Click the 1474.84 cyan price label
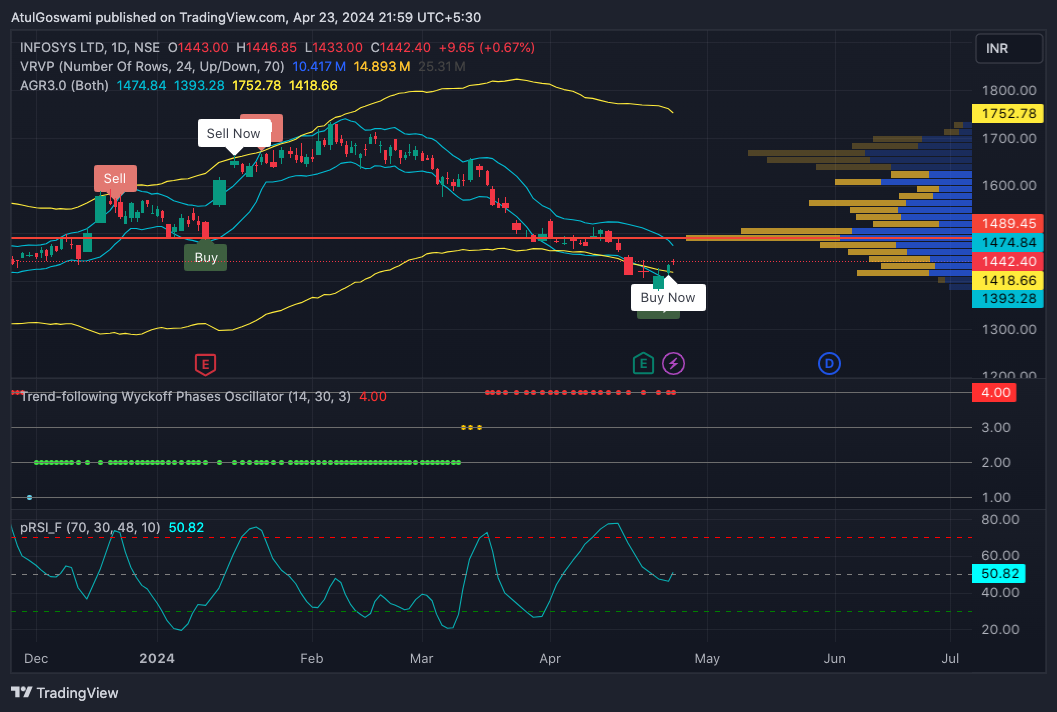 (1008, 242)
